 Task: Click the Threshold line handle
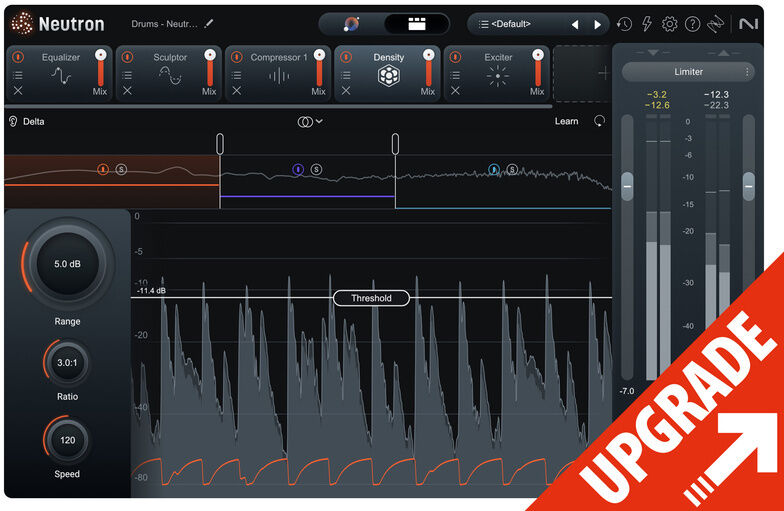tap(371, 298)
